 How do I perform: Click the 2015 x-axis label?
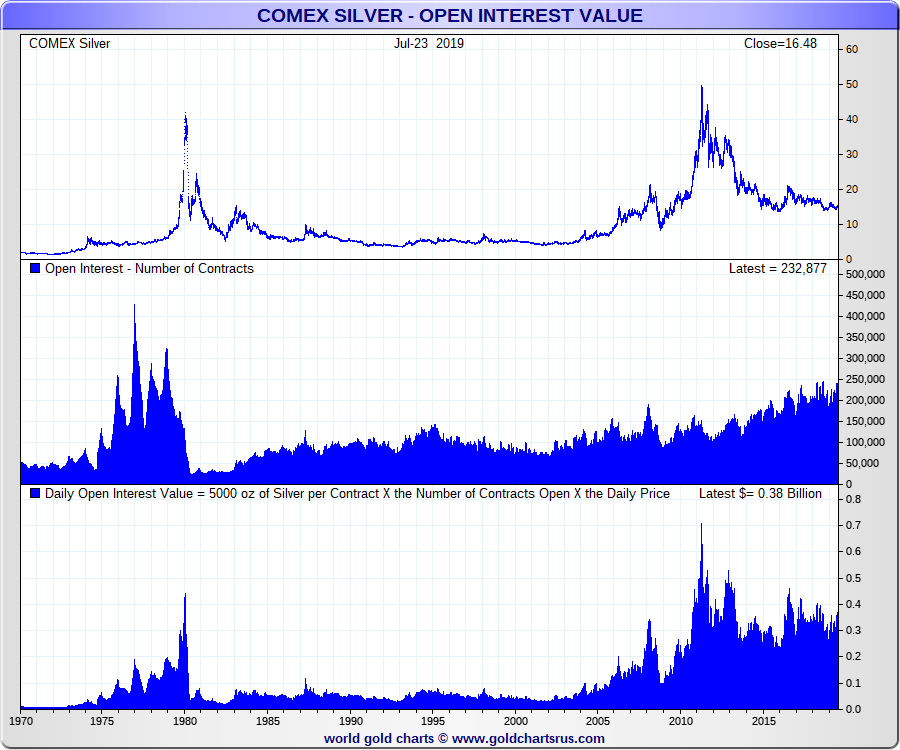pos(763,721)
